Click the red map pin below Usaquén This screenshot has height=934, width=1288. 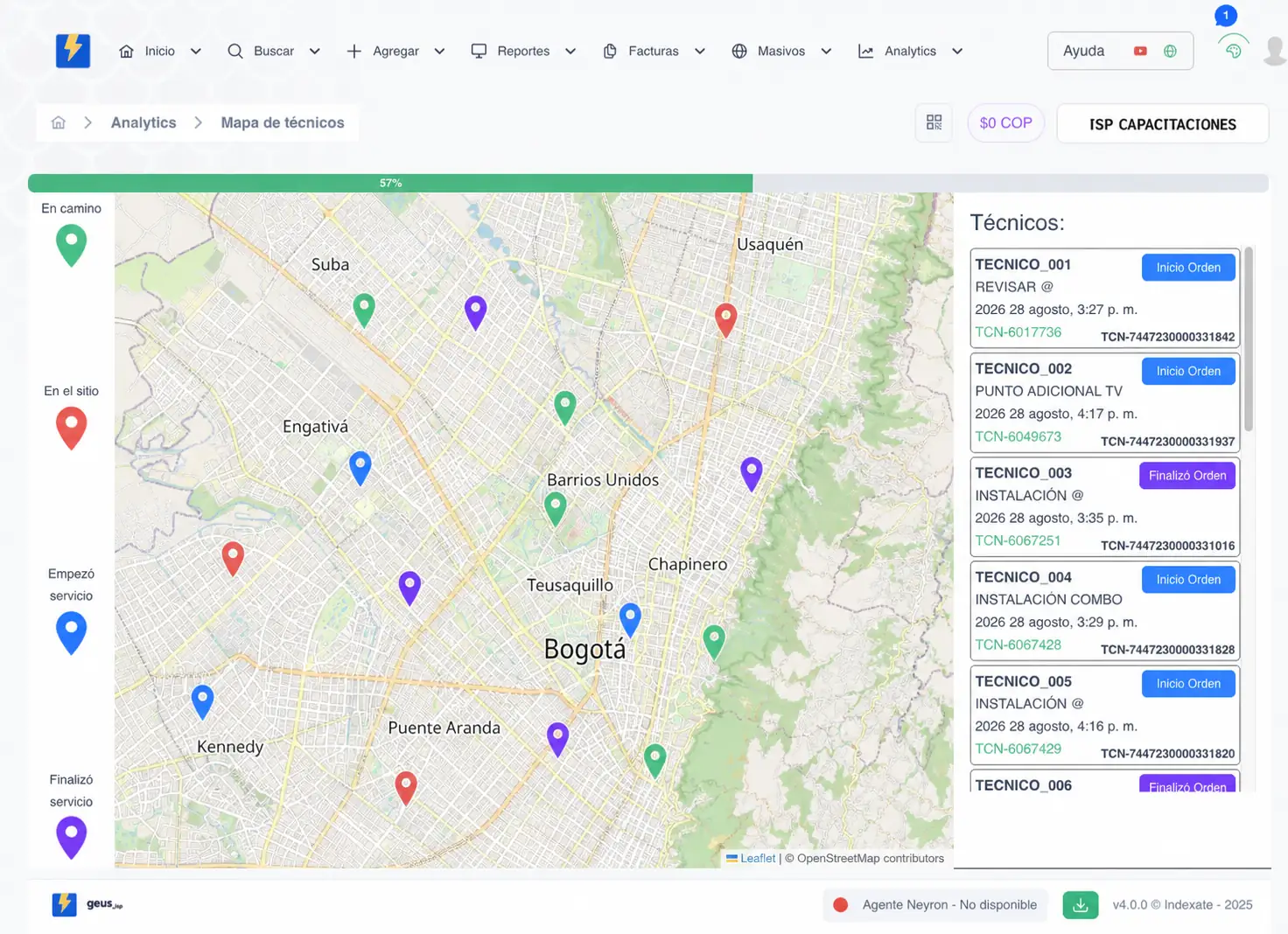click(x=725, y=320)
